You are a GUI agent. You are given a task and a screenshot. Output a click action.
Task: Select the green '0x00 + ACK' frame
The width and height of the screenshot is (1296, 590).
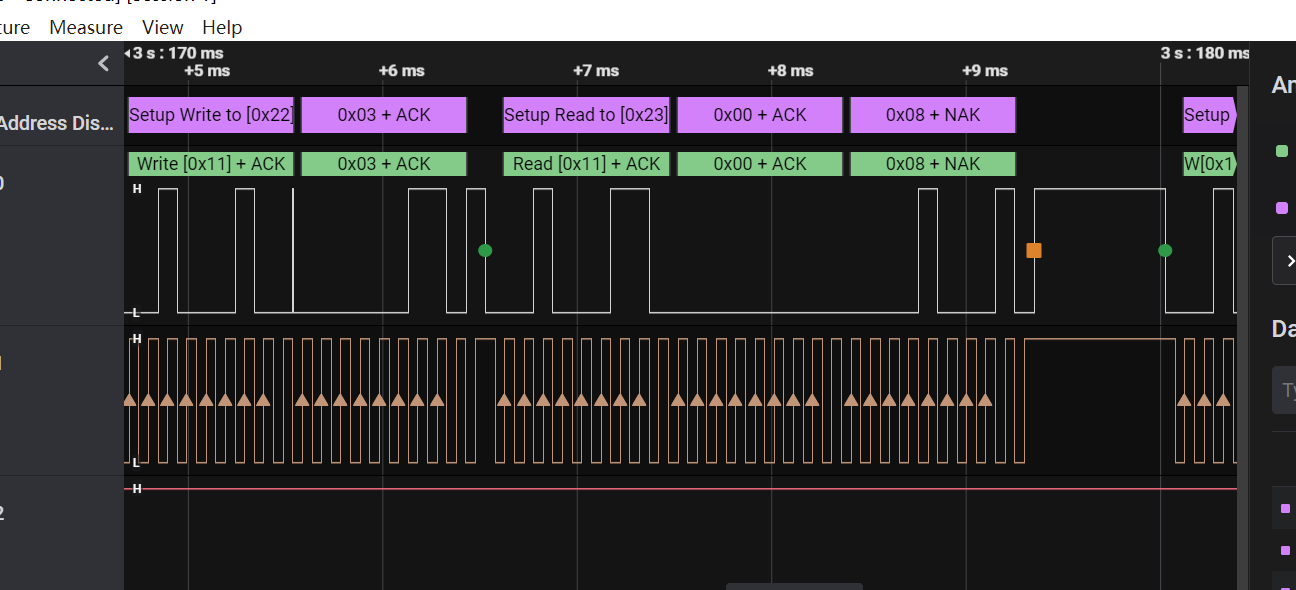pos(760,164)
